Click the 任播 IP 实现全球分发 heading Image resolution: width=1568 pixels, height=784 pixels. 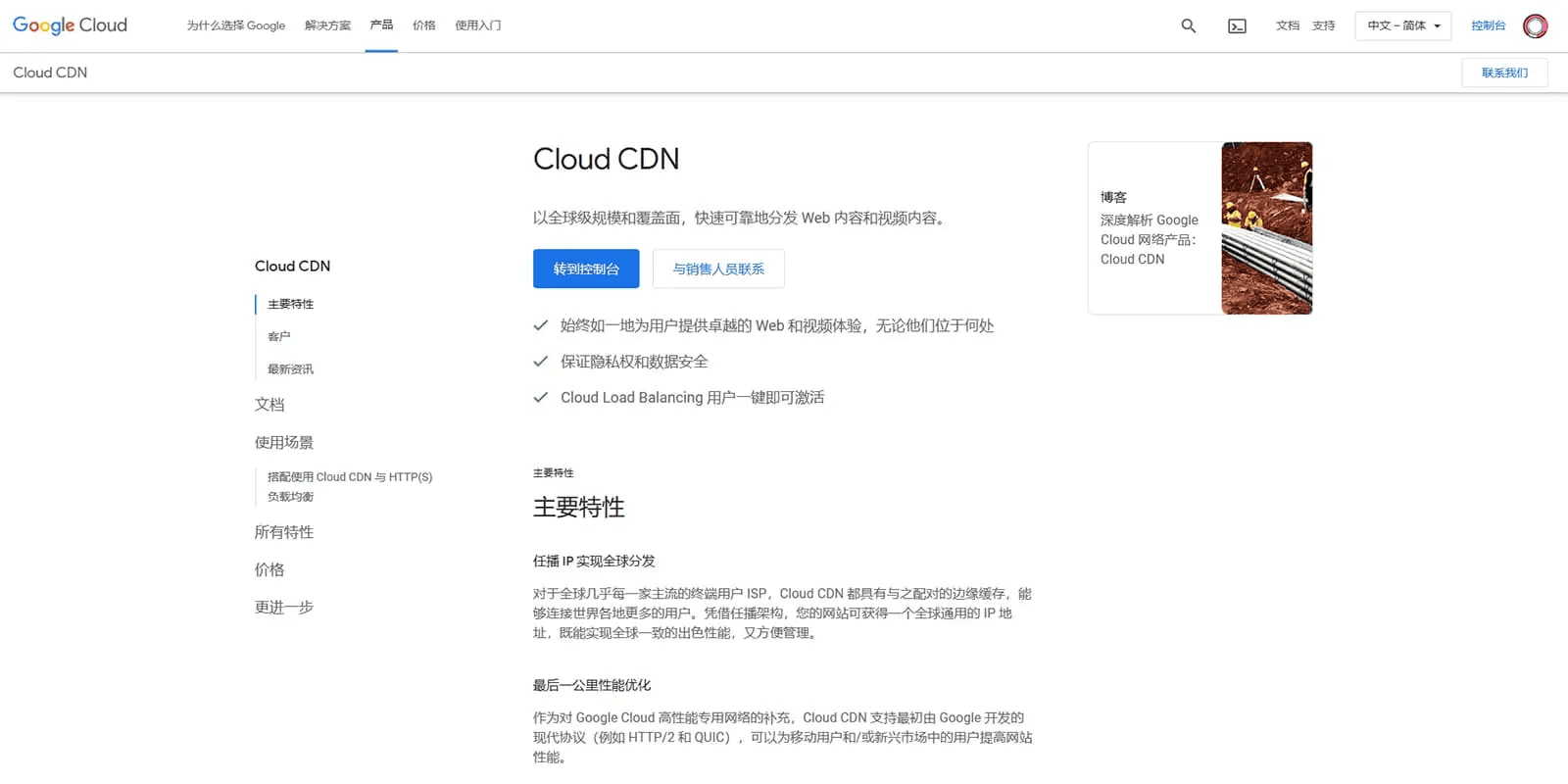coord(594,561)
